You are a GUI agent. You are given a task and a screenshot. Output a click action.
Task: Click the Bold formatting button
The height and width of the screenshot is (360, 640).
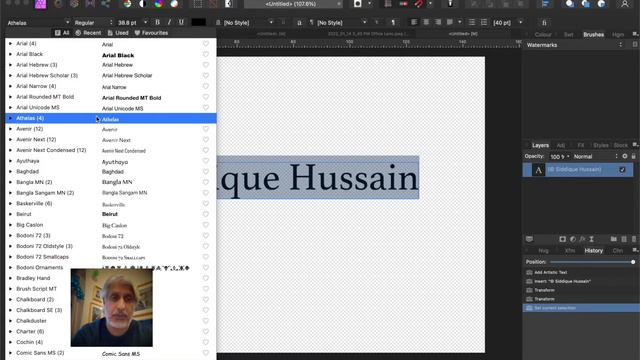158,22
